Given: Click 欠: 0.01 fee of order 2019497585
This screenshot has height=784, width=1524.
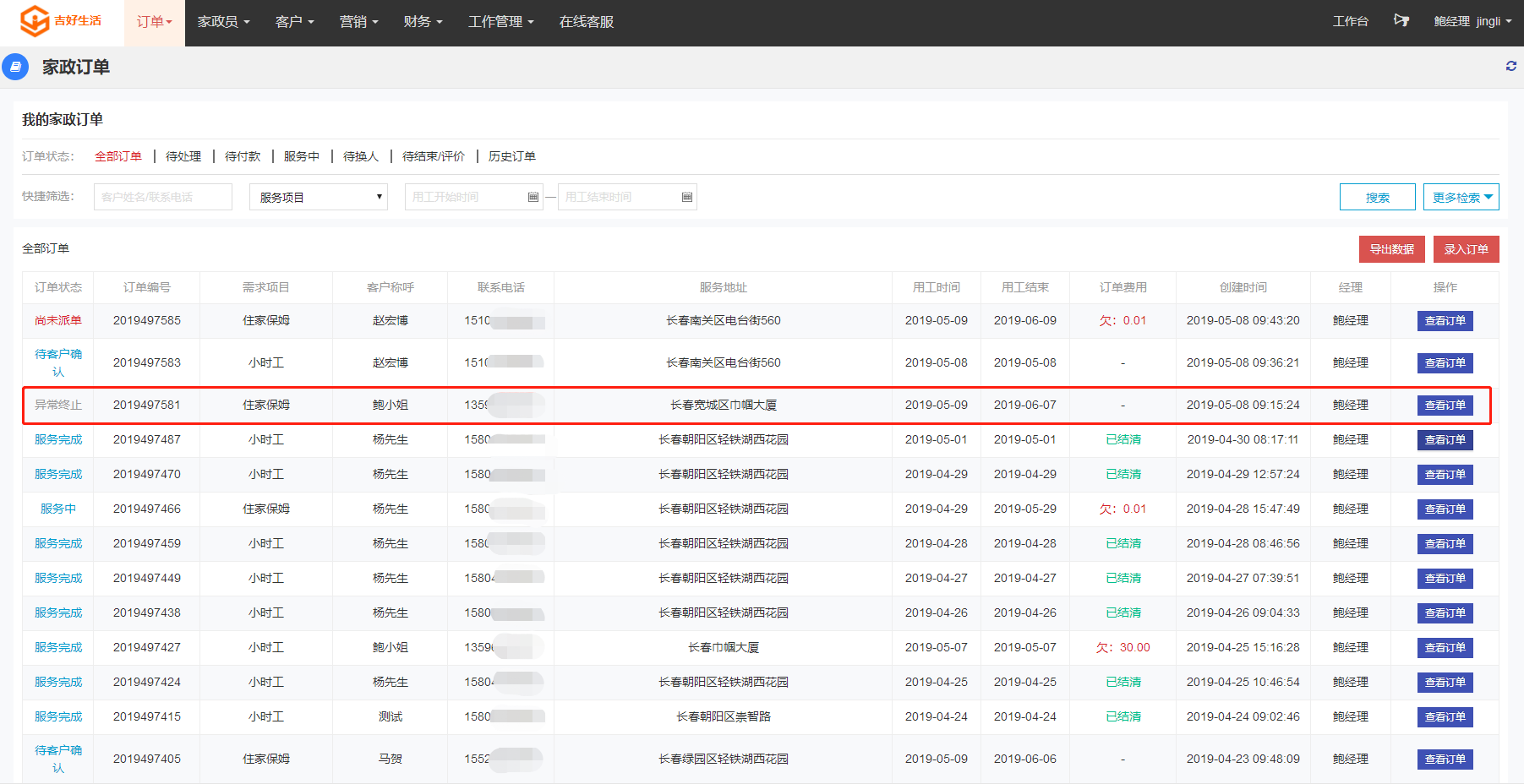Looking at the screenshot, I should click(1123, 320).
